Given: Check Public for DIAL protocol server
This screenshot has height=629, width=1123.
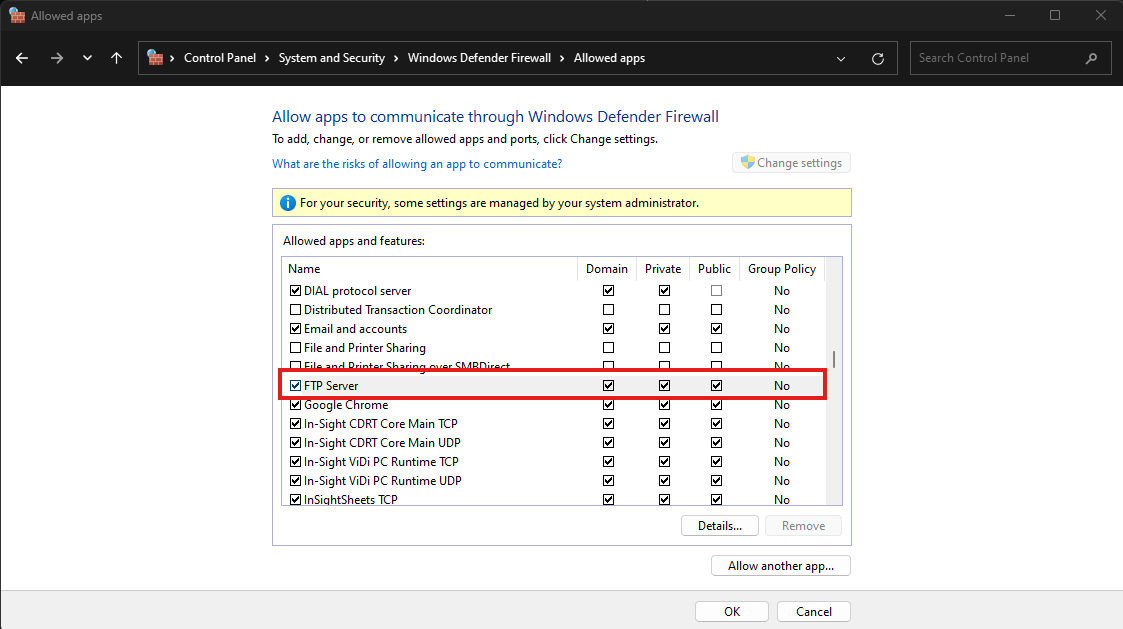Looking at the screenshot, I should pyautogui.click(x=716, y=291).
